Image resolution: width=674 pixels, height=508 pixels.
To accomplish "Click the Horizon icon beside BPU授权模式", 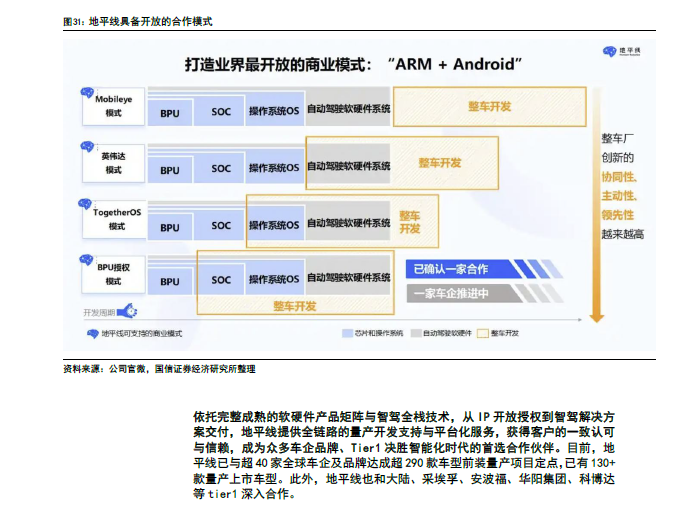I will click(86, 260).
